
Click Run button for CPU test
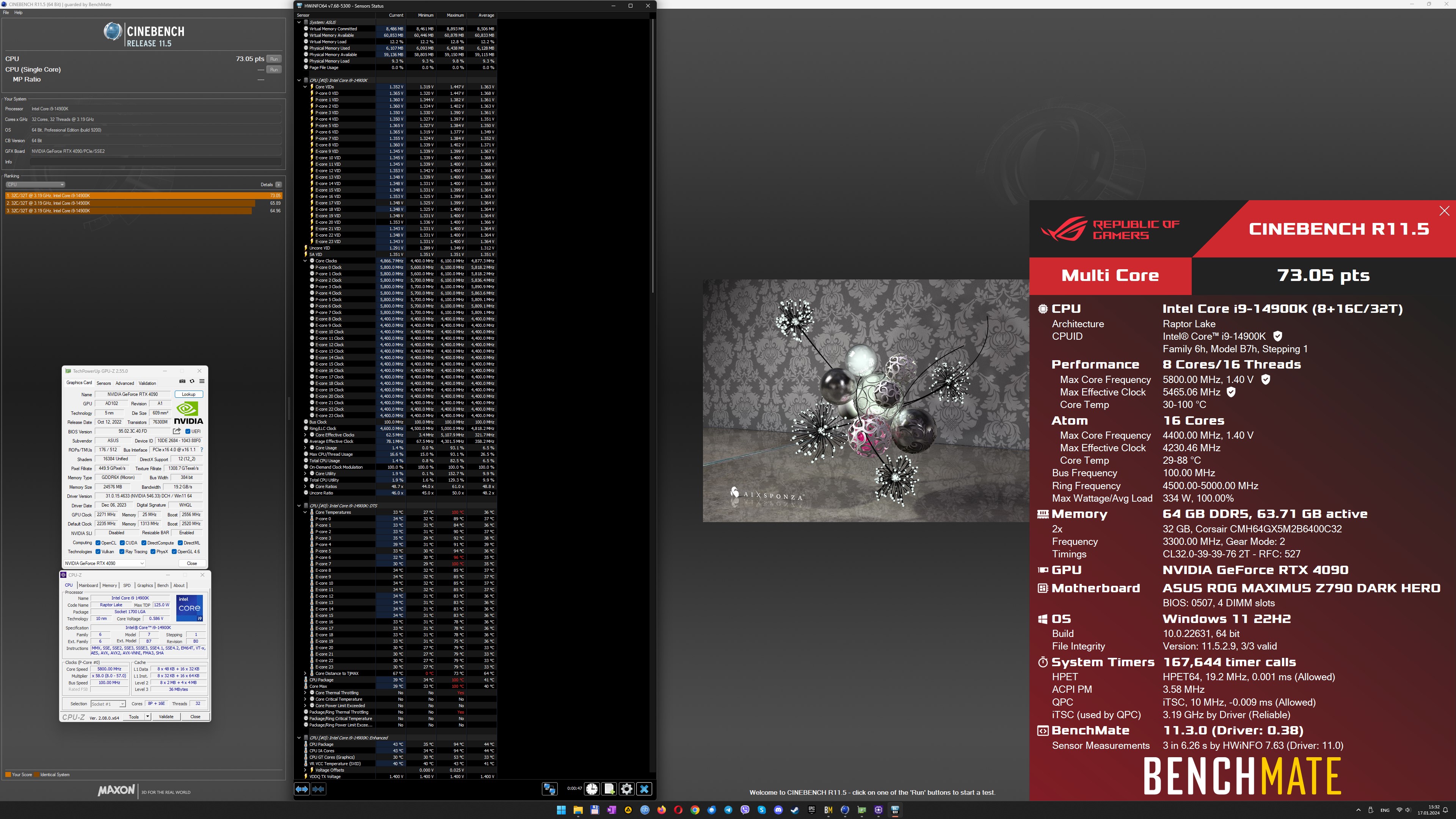tap(274, 59)
